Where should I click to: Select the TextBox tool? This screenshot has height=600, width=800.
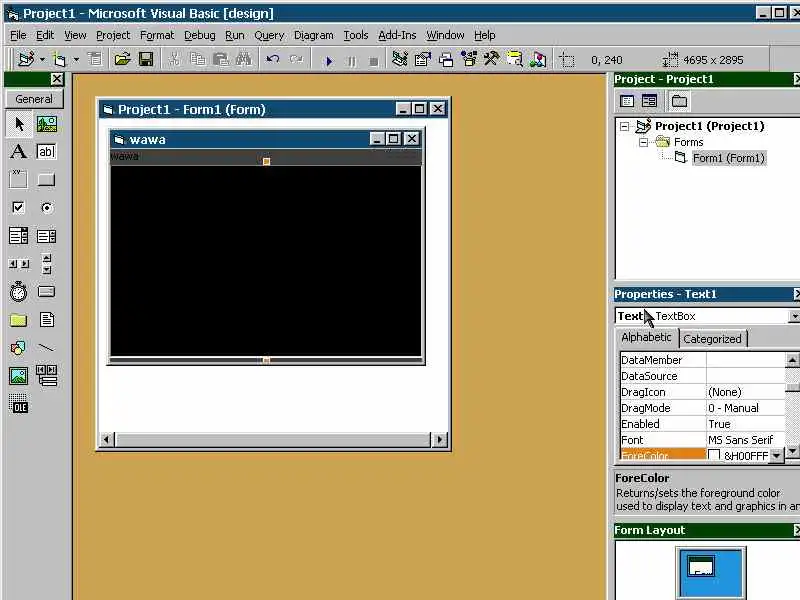click(46, 152)
